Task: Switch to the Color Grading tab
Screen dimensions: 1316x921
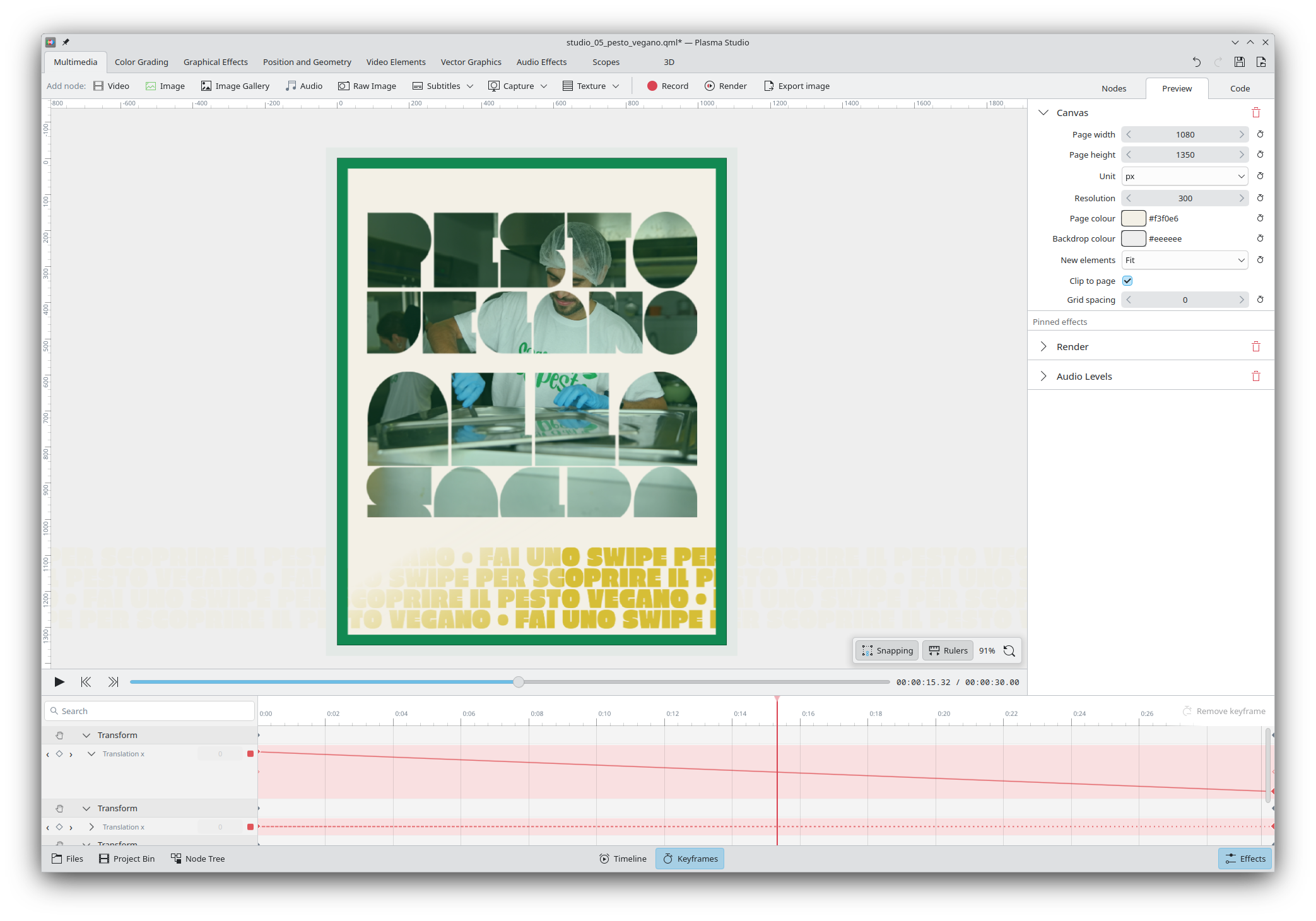Action: (x=141, y=62)
